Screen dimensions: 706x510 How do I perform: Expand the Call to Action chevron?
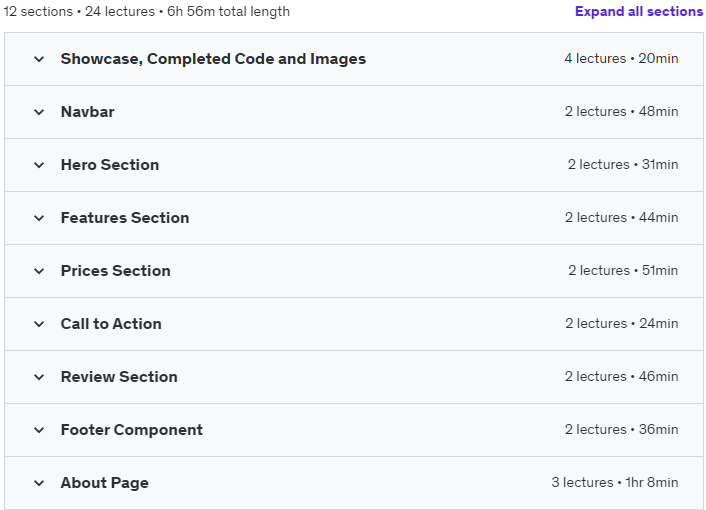(39, 324)
